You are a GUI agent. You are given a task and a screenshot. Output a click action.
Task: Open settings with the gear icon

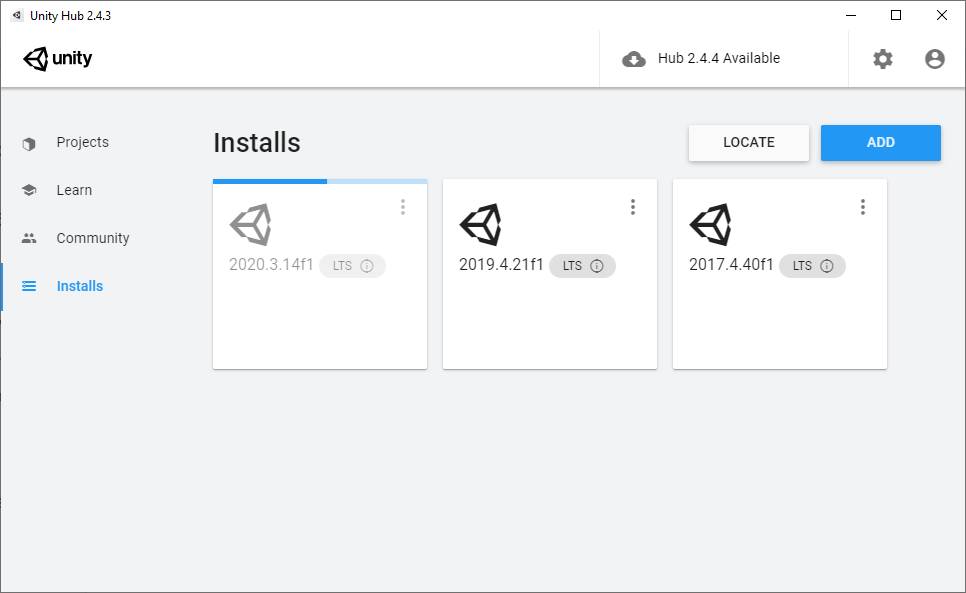pyautogui.click(x=882, y=59)
